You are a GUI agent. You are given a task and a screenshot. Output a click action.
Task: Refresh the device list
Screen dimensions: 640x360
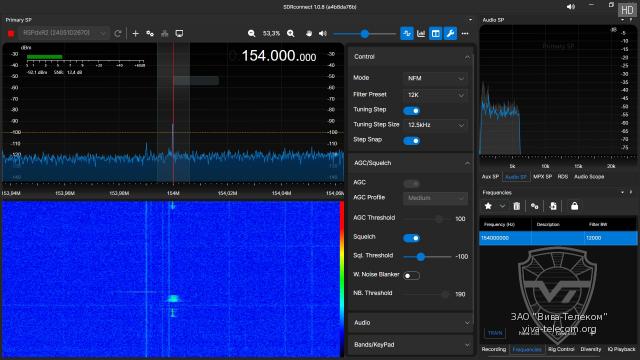click(x=118, y=33)
